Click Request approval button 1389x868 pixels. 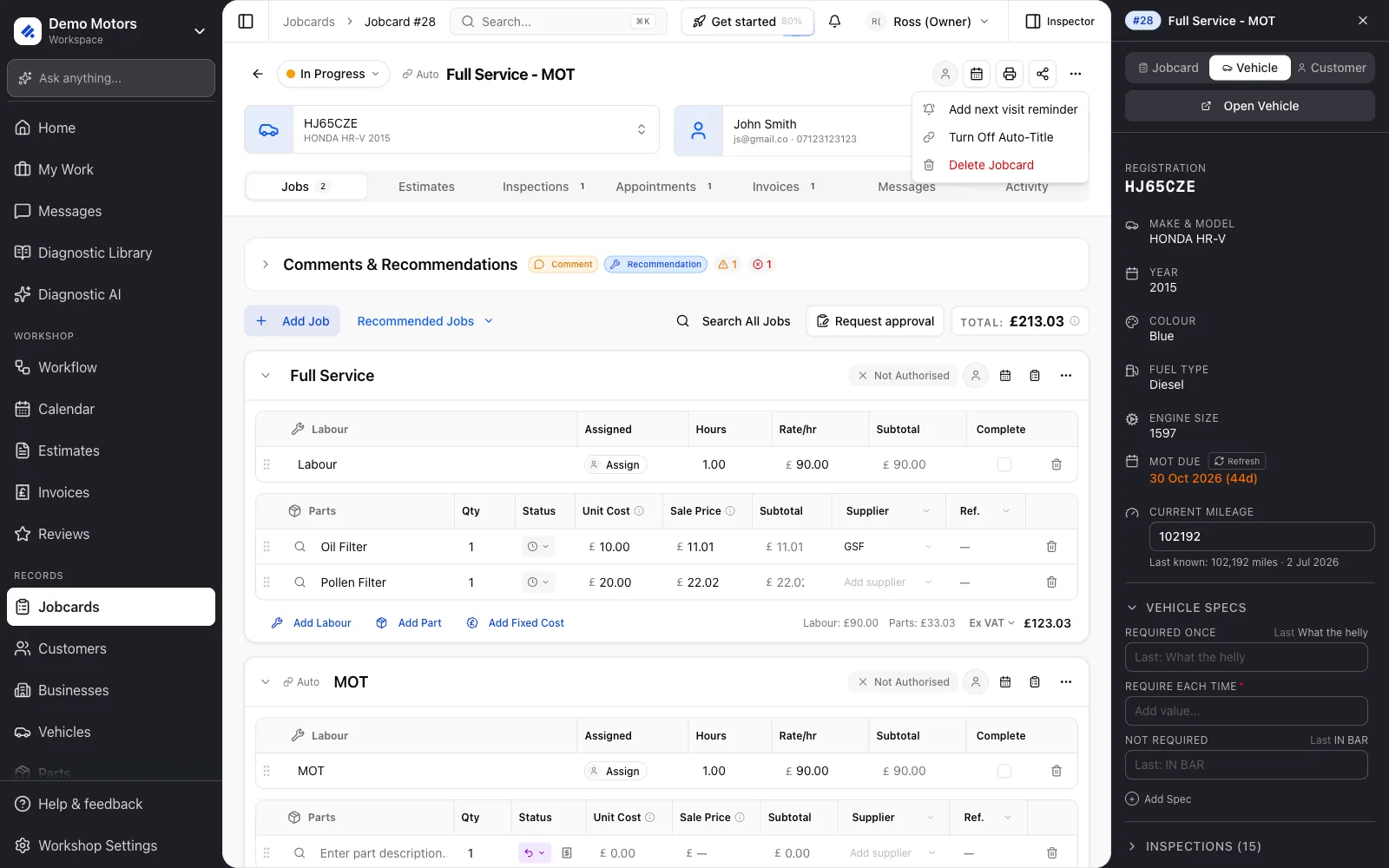(x=875, y=321)
